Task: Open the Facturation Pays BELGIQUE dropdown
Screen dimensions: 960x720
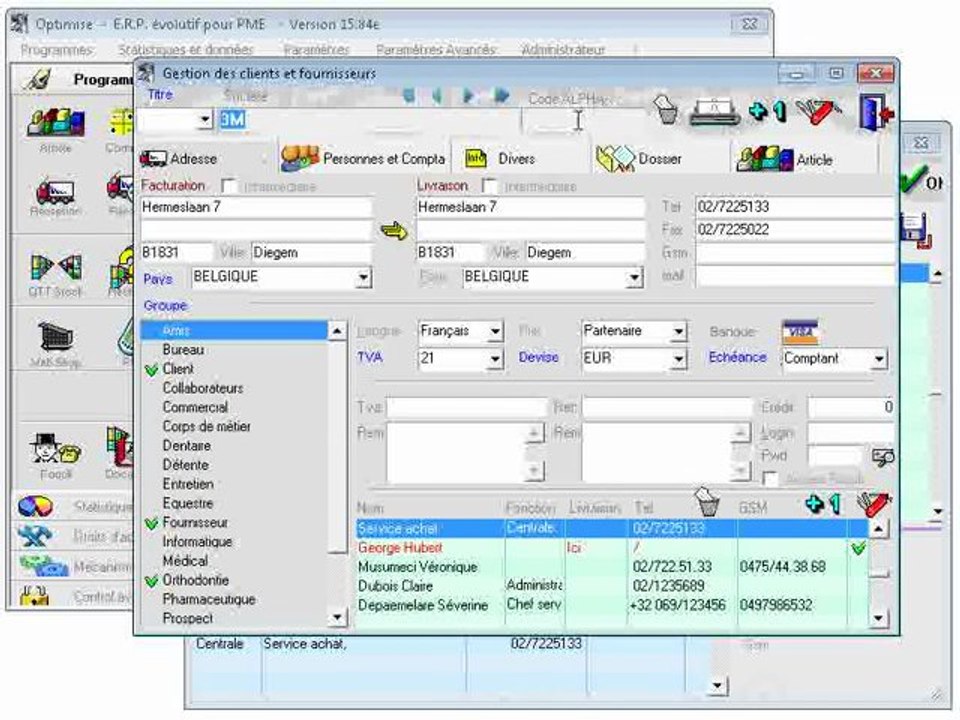Action: (364, 277)
